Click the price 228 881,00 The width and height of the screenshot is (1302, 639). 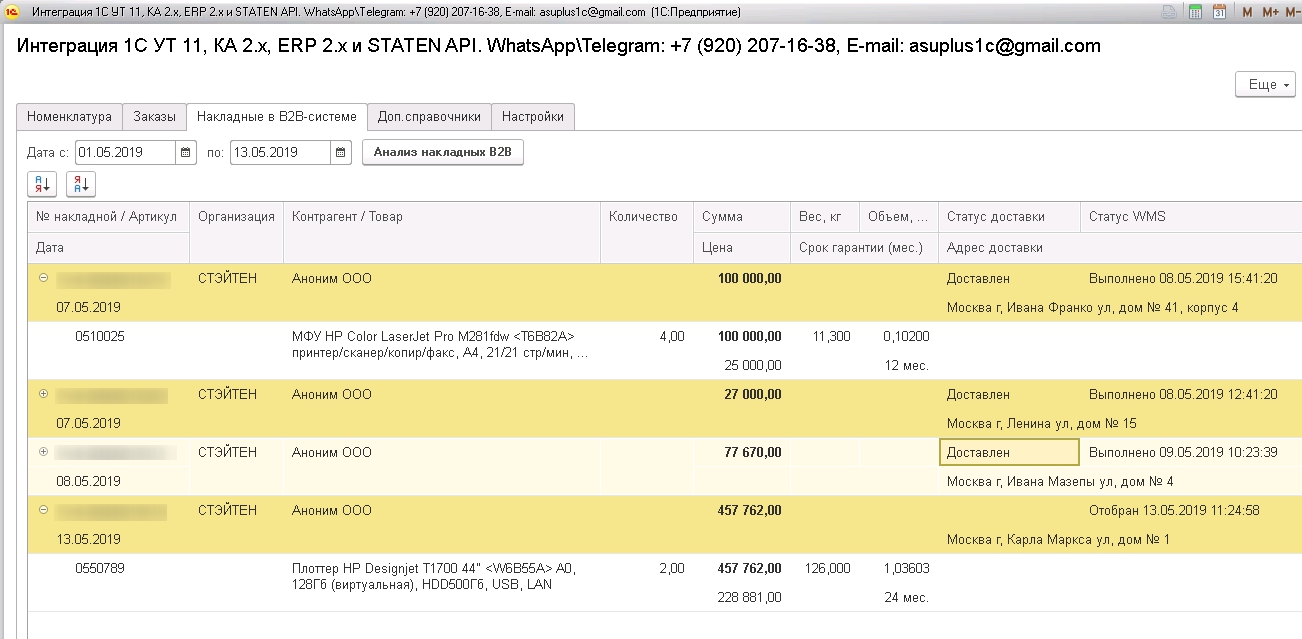click(x=750, y=597)
